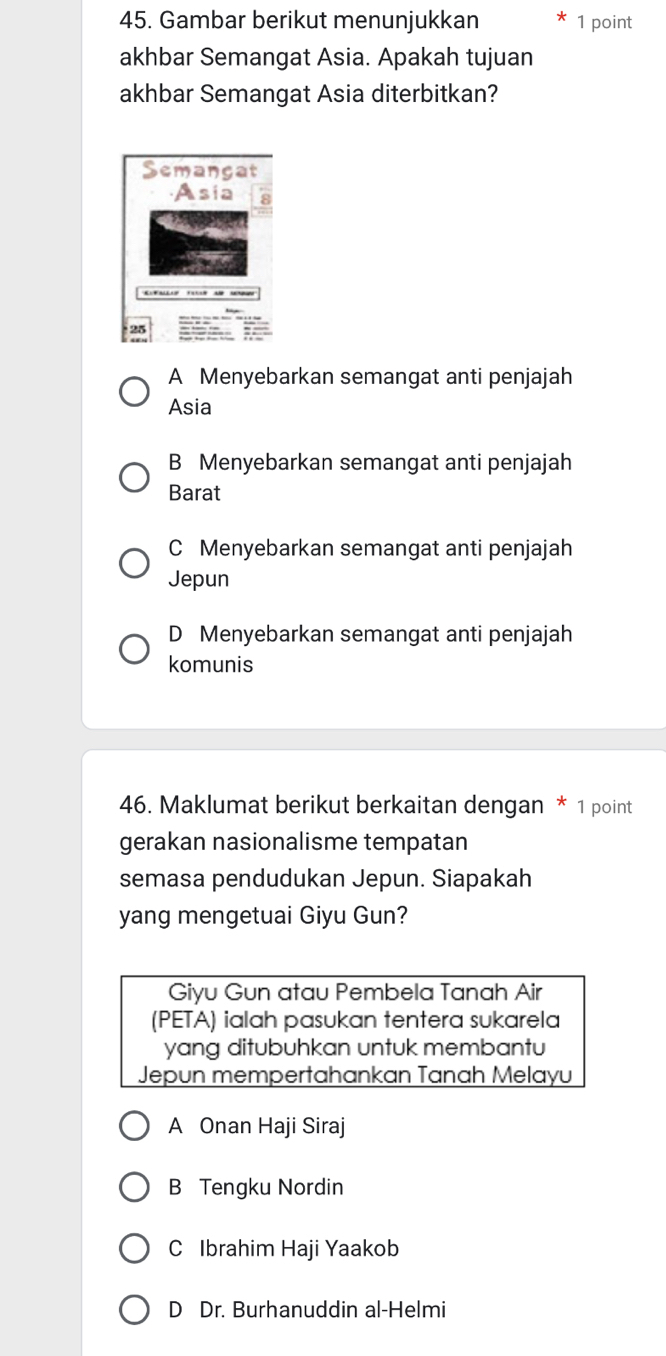Image resolution: width=666 pixels, height=1356 pixels.
Task: Select answer A Onan Haji Siraj
Action: [136, 1126]
